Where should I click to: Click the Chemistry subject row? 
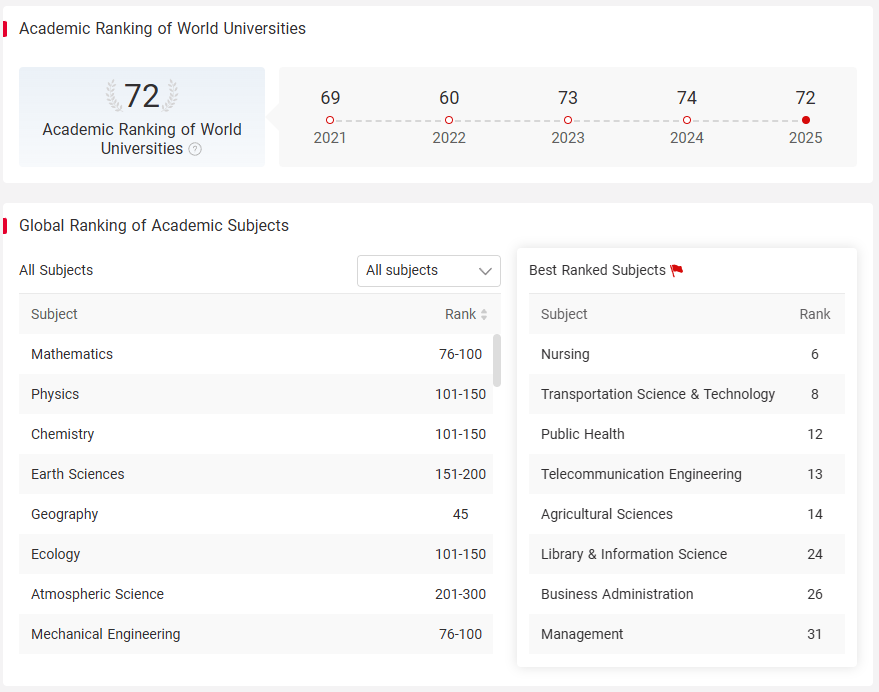tap(256, 434)
